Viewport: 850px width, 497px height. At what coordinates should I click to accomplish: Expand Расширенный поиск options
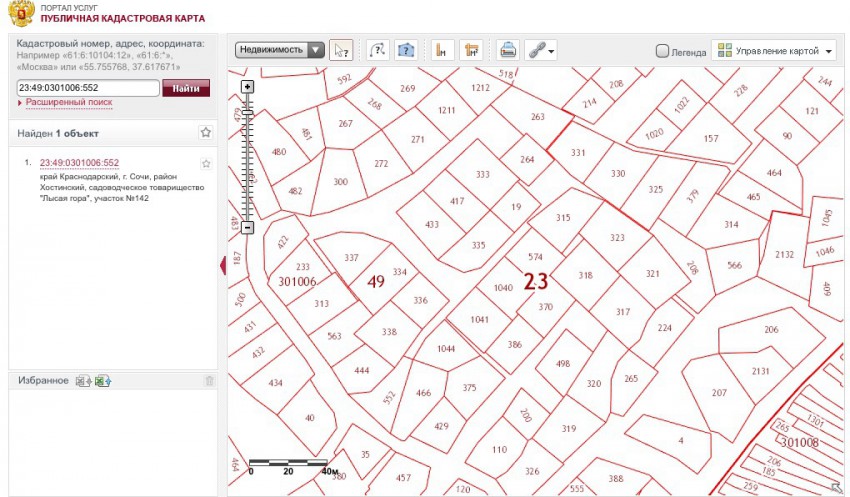coord(68,102)
